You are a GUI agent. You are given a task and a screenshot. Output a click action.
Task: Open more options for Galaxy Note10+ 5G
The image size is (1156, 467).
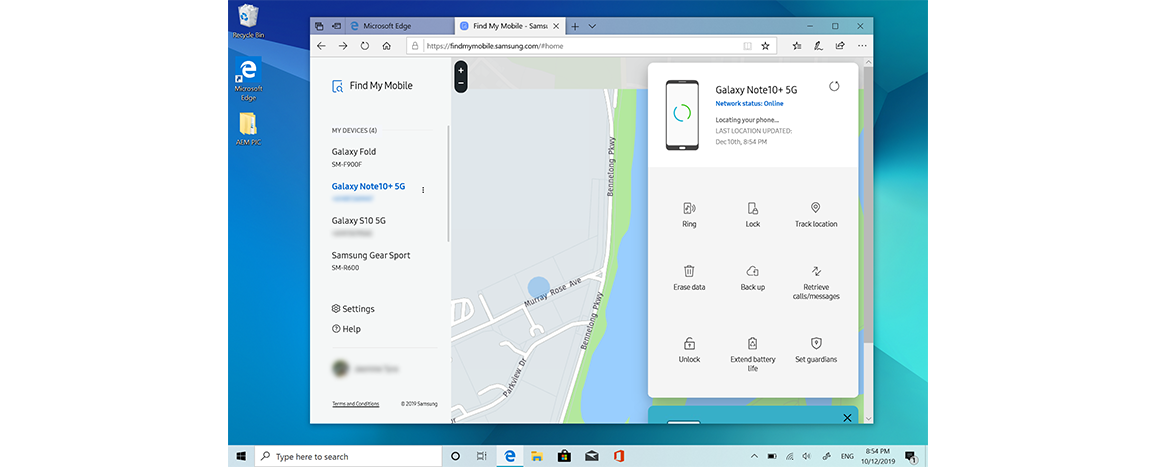point(423,190)
